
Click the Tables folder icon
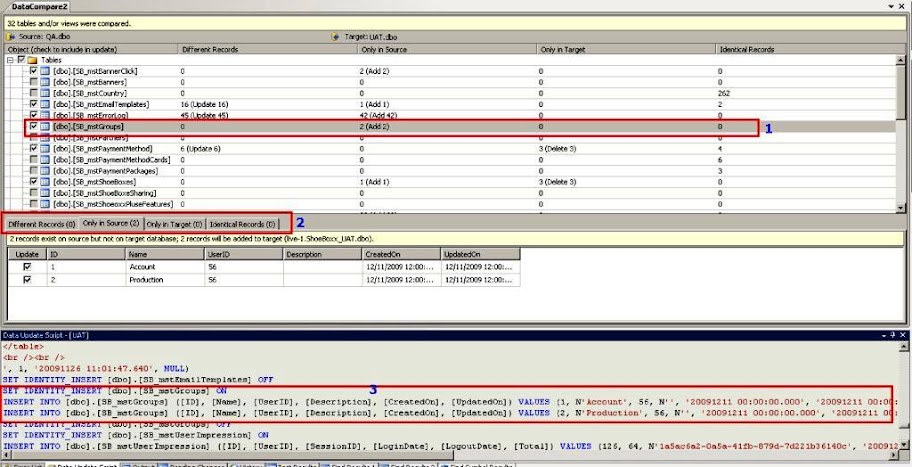pyautogui.click(x=33, y=60)
